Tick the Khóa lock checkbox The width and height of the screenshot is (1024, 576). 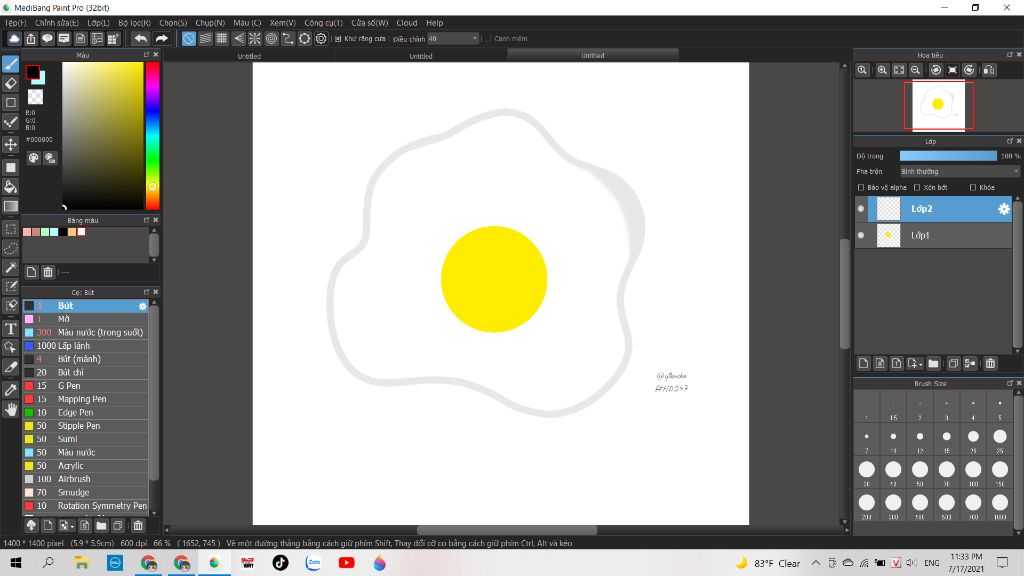click(x=972, y=187)
